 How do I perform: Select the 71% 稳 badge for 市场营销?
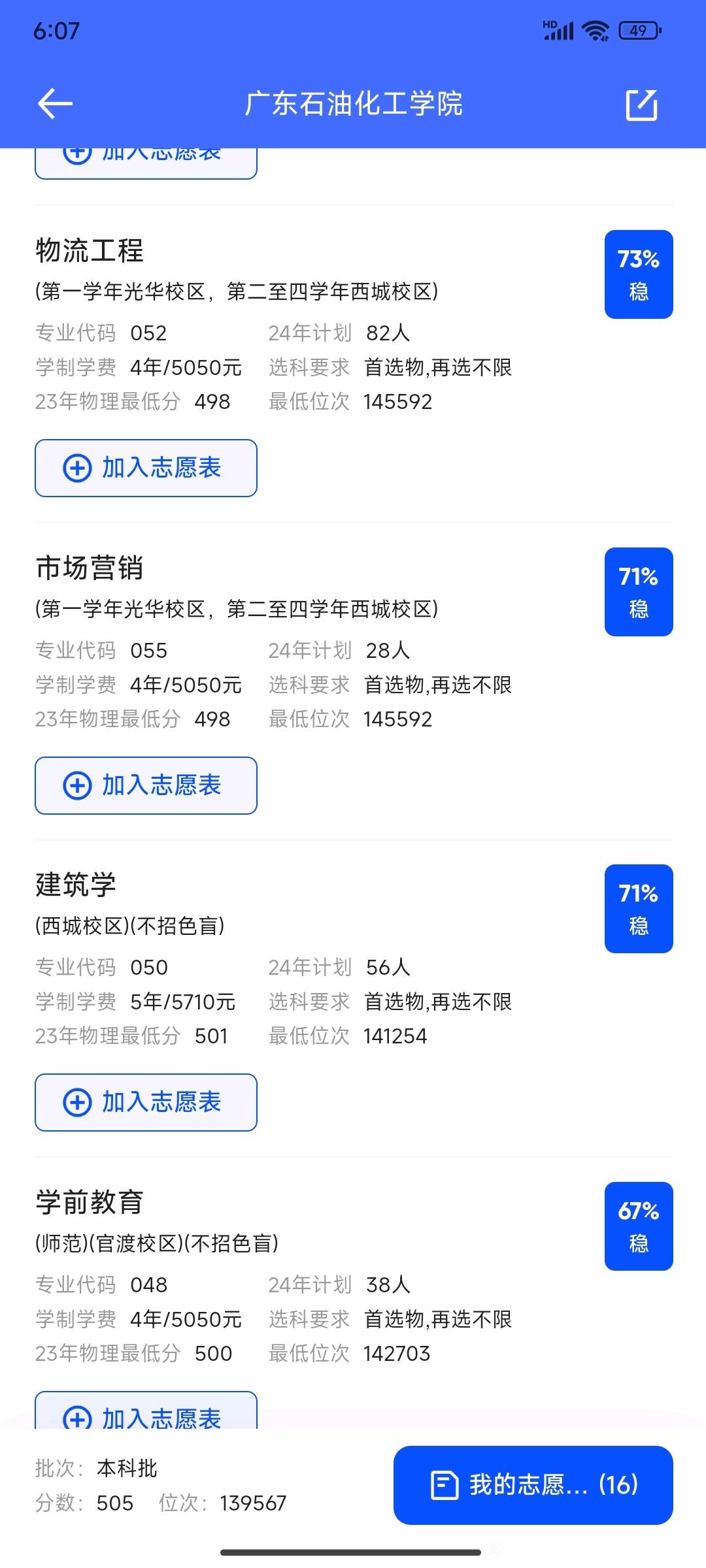tap(639, 592)
